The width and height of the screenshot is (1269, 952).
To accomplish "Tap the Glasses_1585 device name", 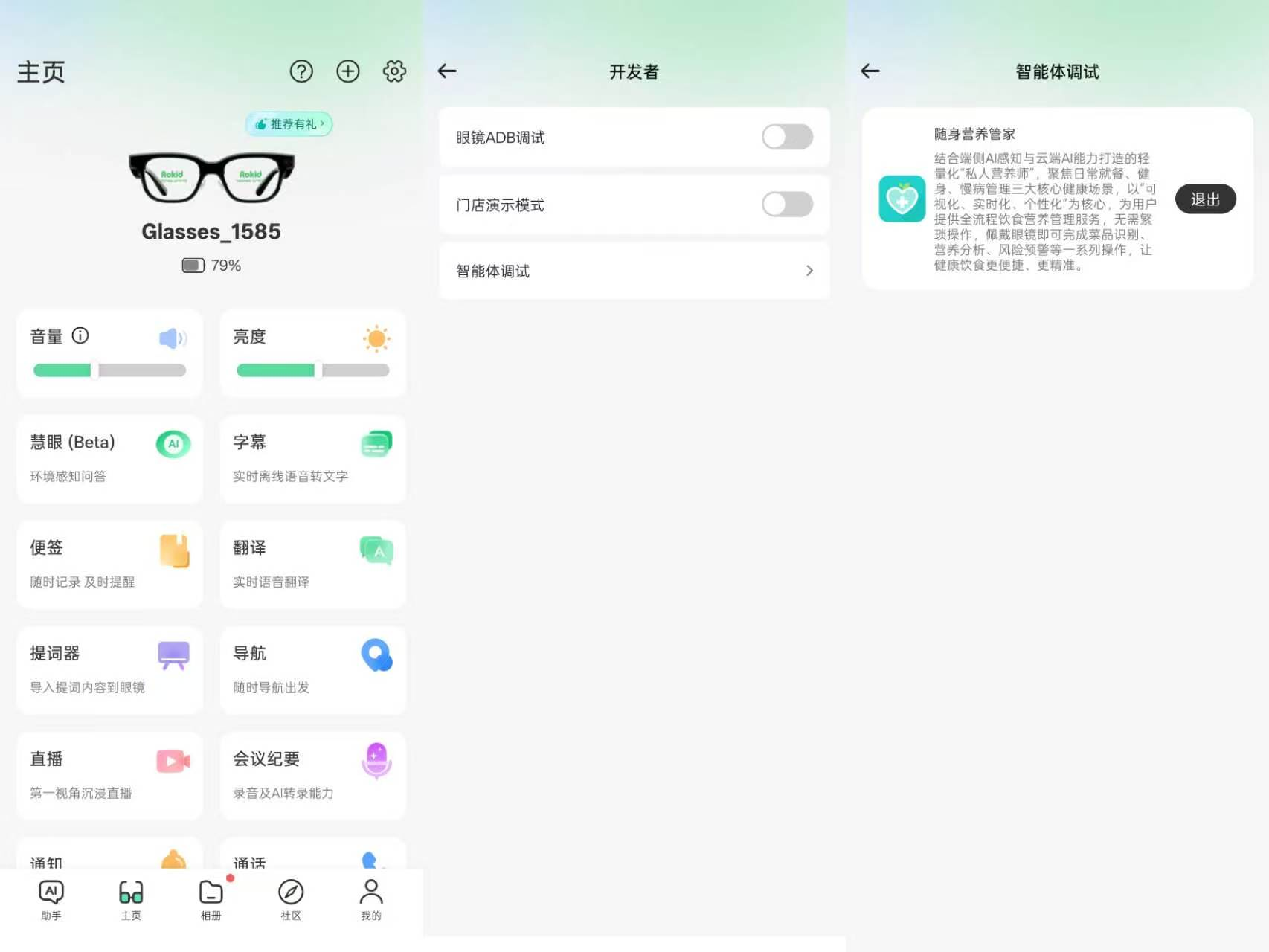I will [211, 231].
